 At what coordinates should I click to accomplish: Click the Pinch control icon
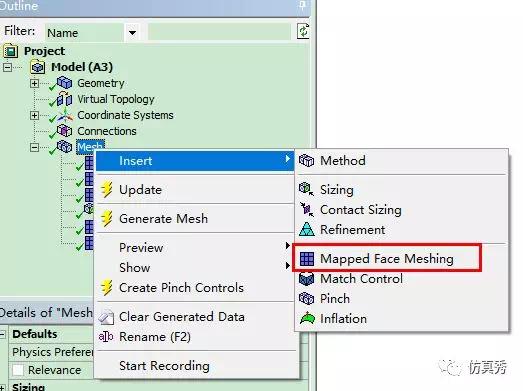[306, 299]
